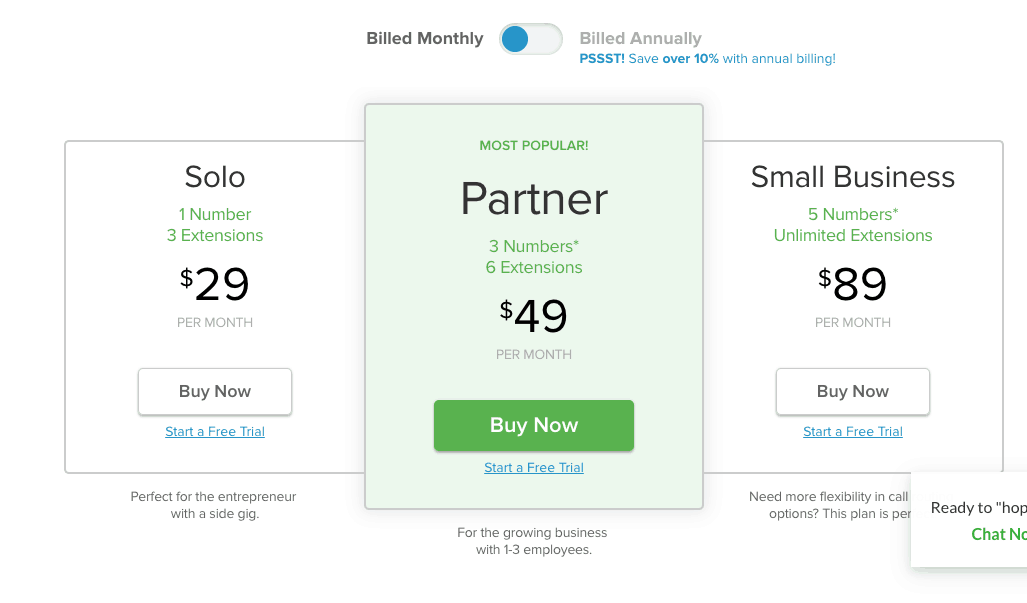Click the Ready to hop chat popup

tap(975, 508)
